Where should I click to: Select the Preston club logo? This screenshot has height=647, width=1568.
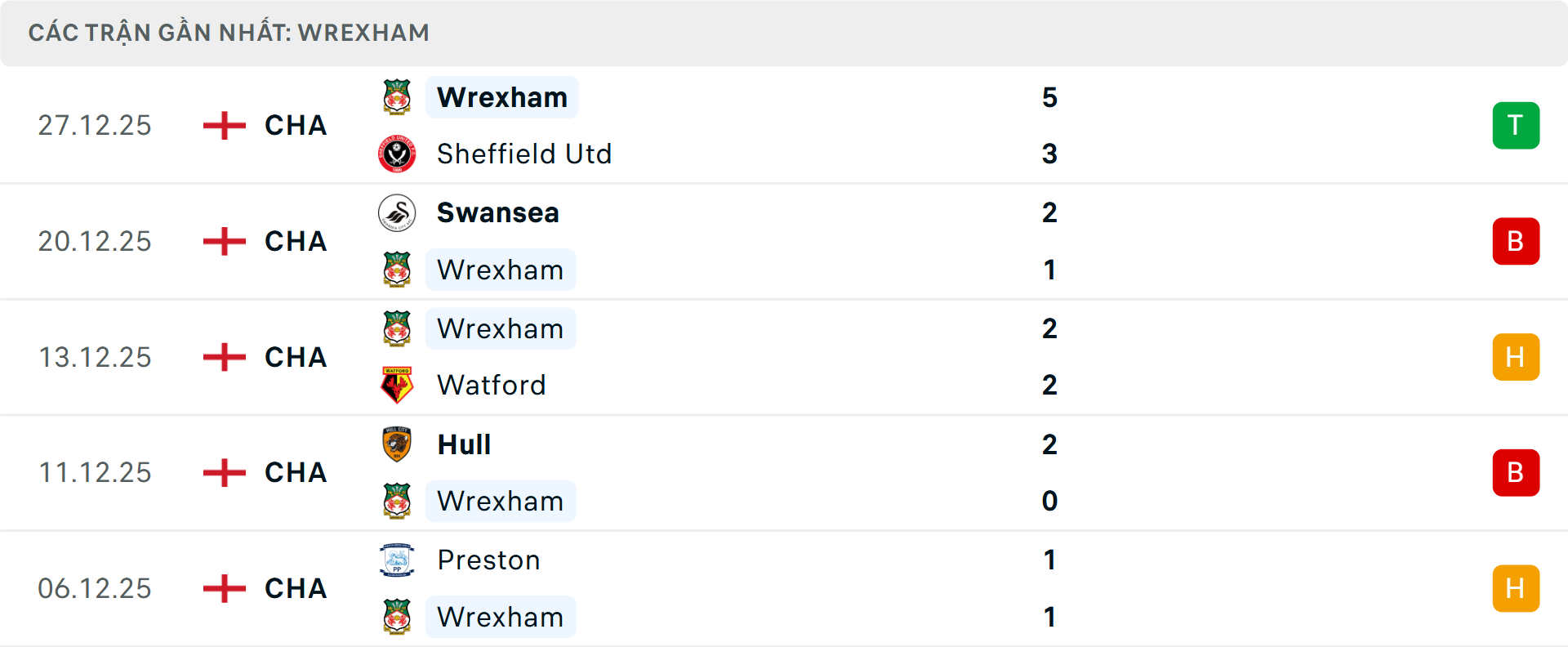tap(398, 560)
